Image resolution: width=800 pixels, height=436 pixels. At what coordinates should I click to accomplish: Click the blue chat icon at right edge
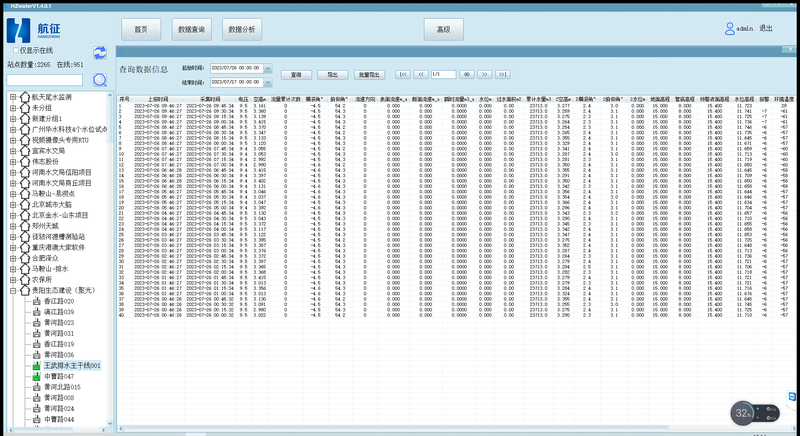click(792, 396)
